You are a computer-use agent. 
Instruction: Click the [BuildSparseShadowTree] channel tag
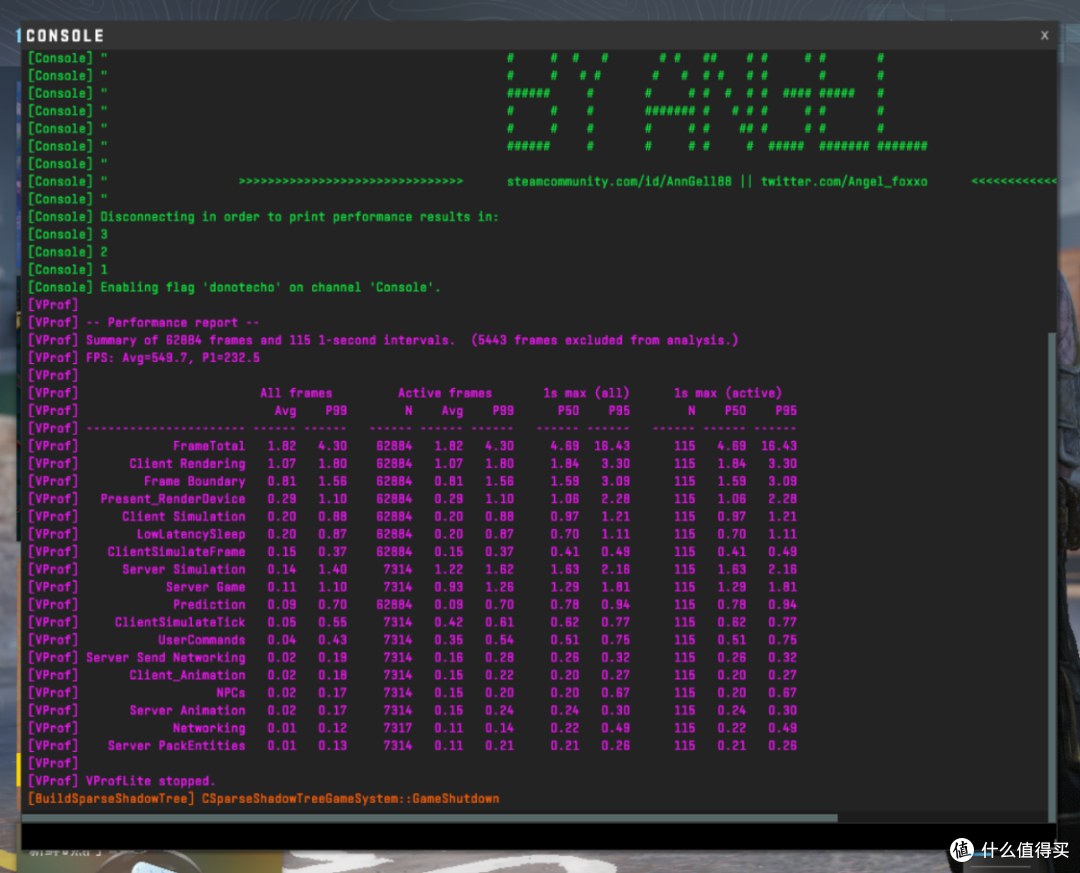coord(111,799)
